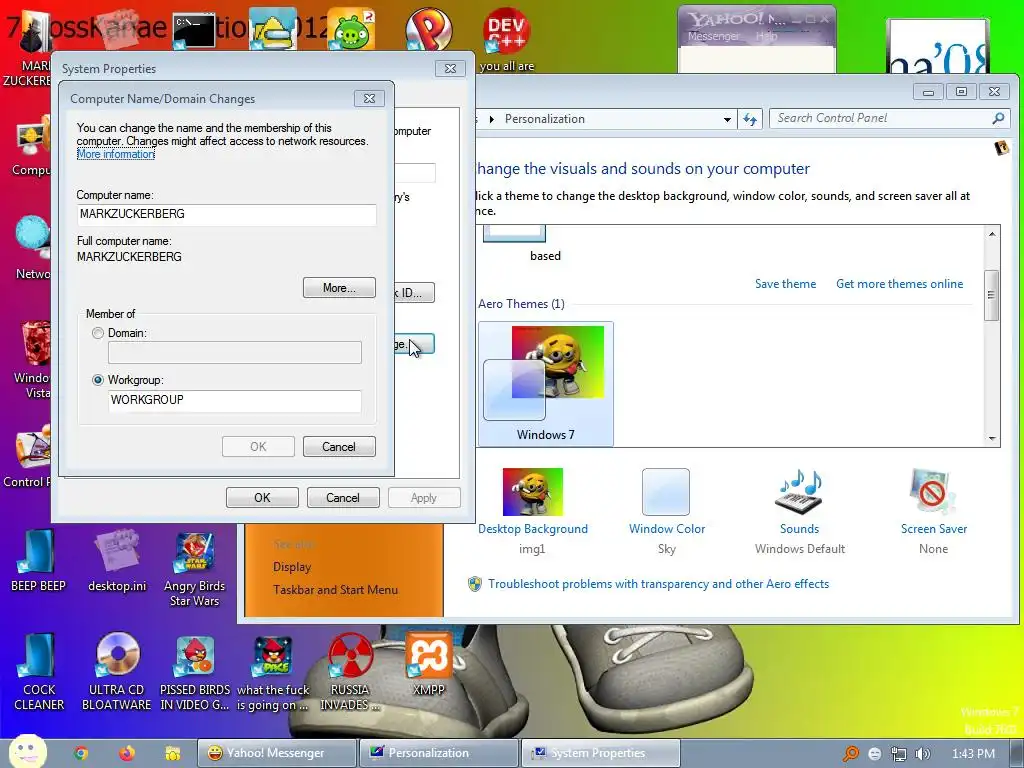The width and height of the screenshot is (1024, 768).
Task: Cancel the Computer Name/Domain Changes dialog
Action: tap(339, 447)
